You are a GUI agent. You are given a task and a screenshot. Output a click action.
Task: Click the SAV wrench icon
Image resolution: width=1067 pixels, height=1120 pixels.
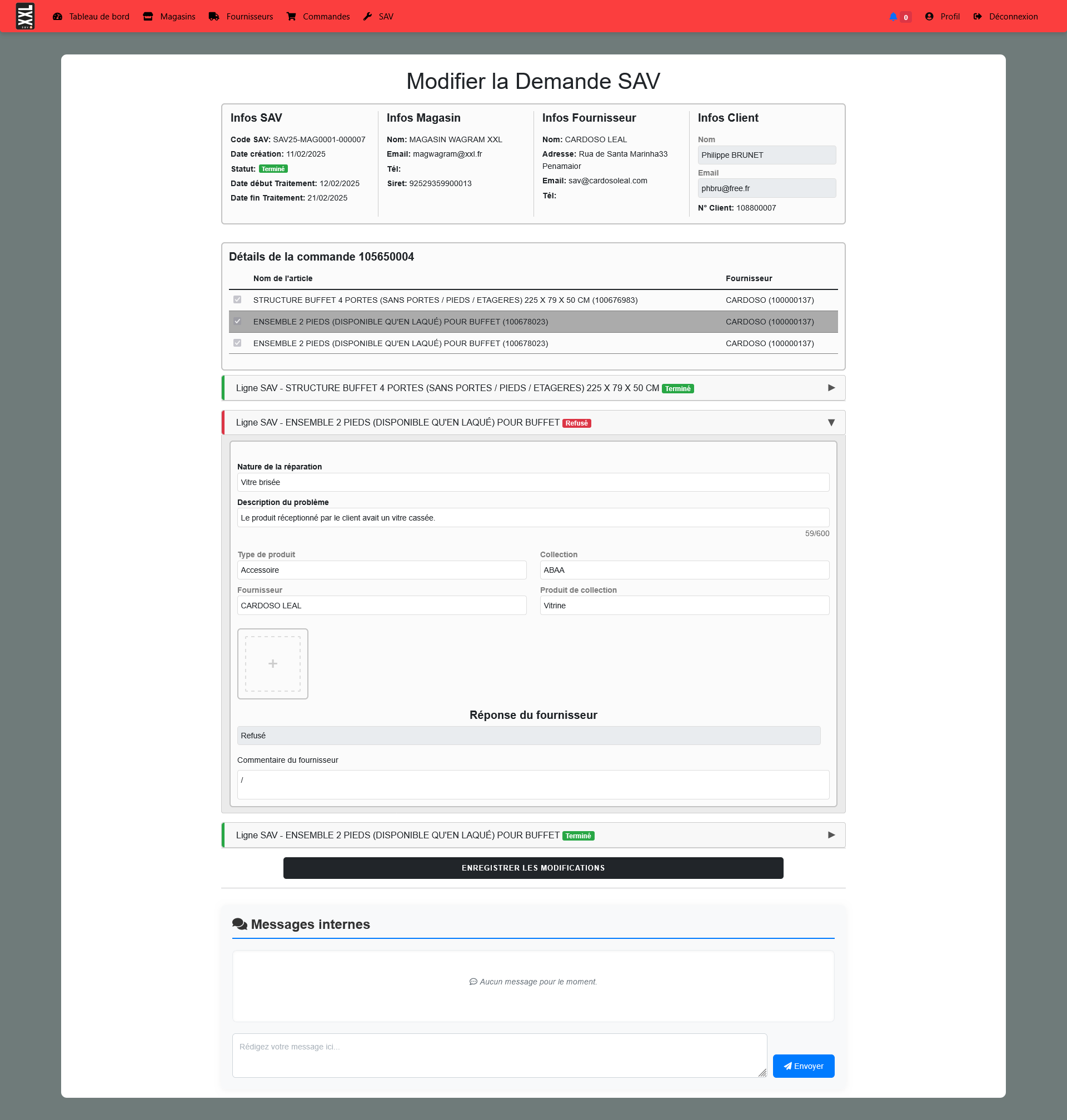367,17
